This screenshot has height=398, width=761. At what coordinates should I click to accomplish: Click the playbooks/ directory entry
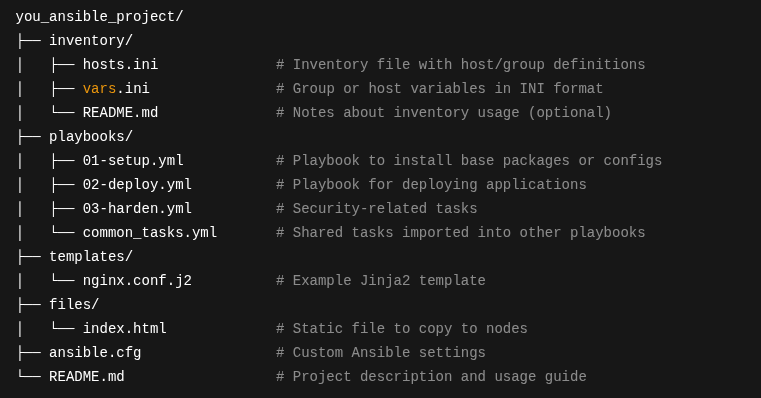[91, 136]
